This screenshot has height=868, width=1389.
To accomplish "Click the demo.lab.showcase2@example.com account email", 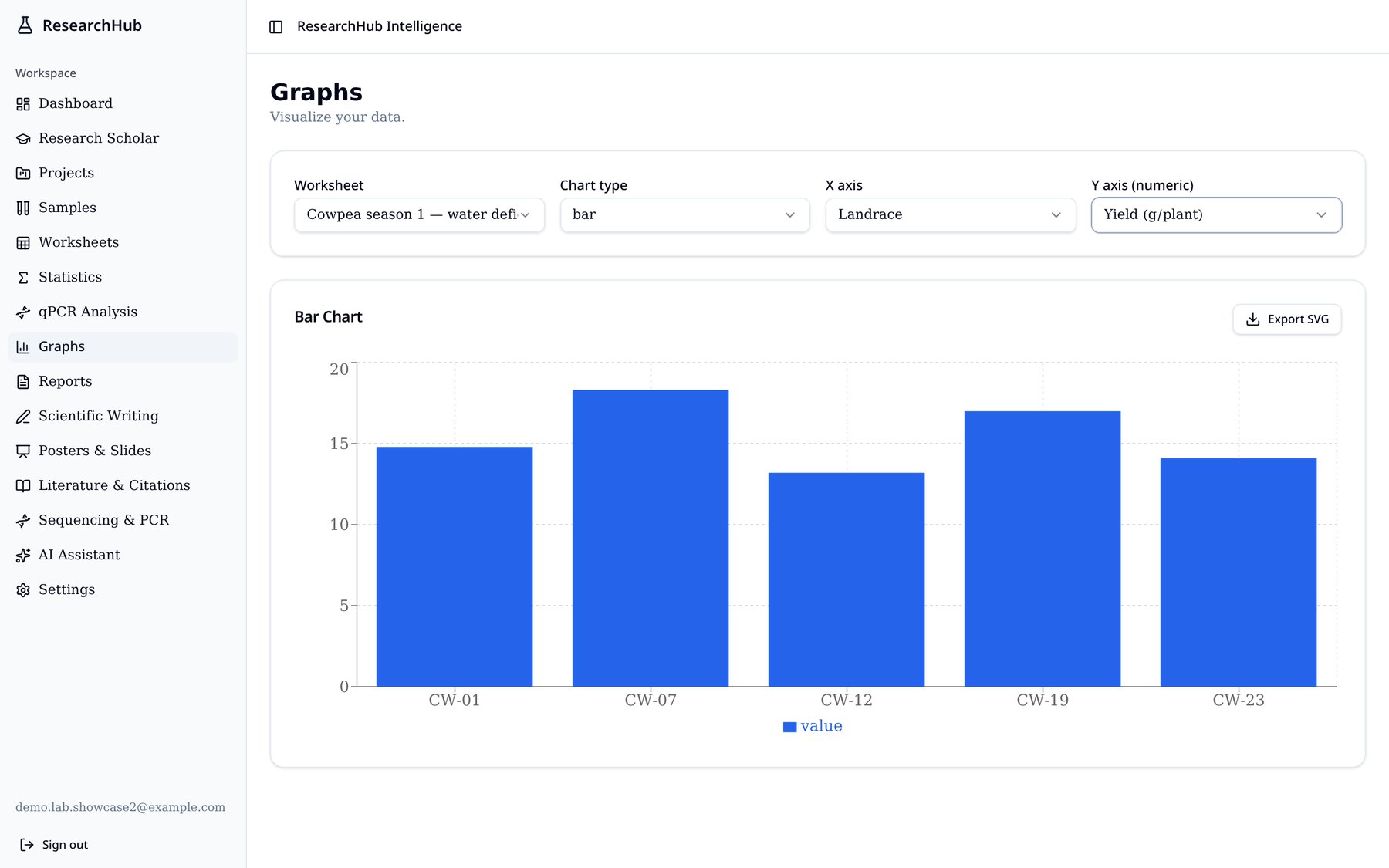I will pos(120,807).
